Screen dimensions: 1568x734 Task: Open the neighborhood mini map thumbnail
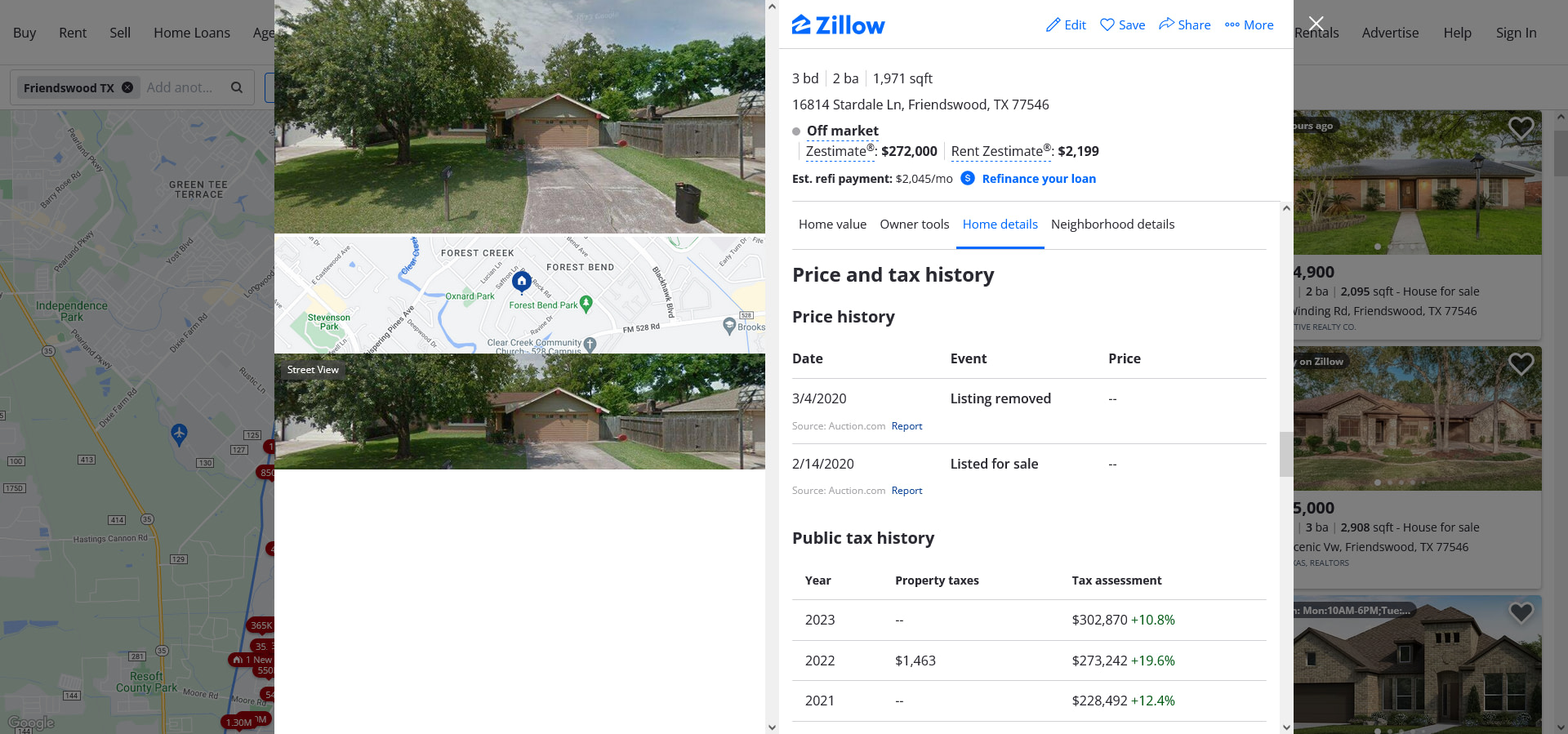(519, 295)
